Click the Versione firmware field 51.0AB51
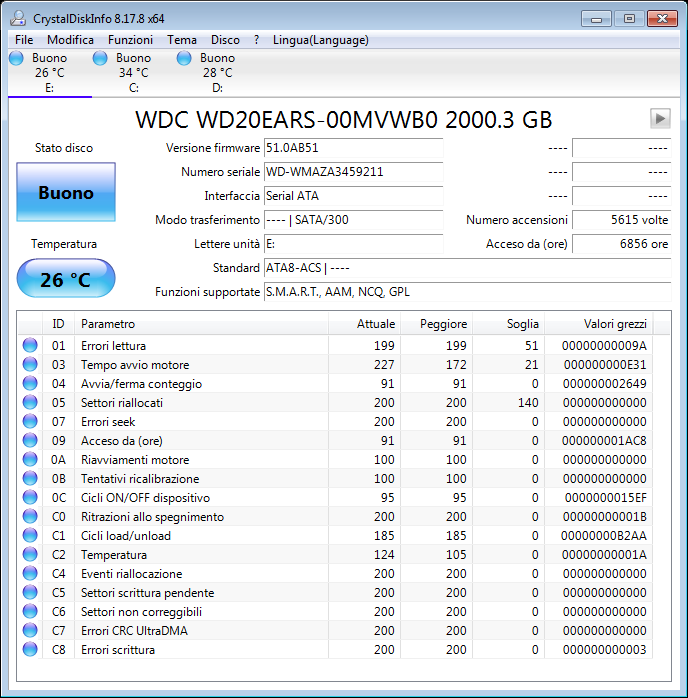This screenshot has width=688, height=698. pos(353,148)
